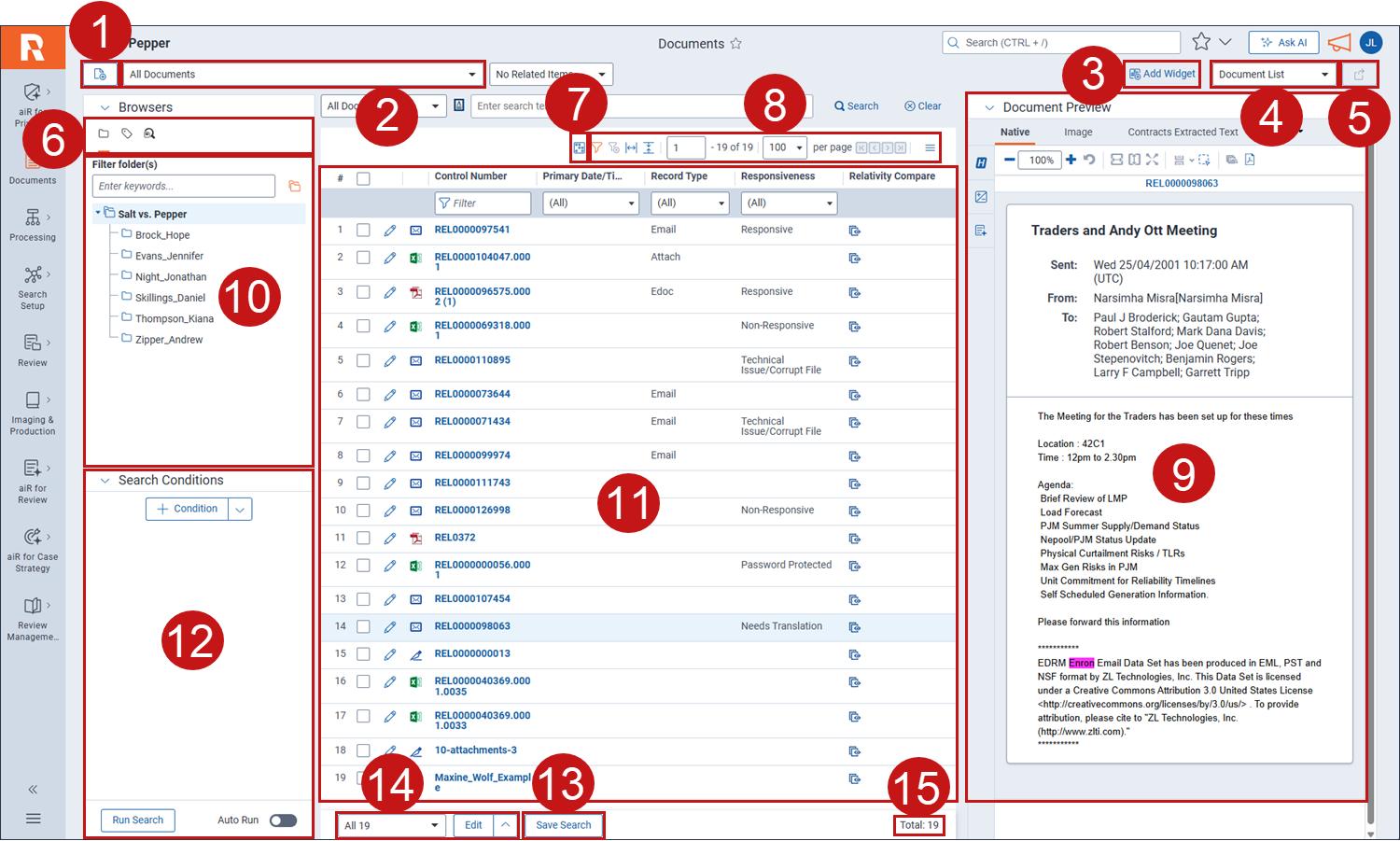This screenshot has width=1400, height=841.
Task: Click the favorites star icon near Ask AI
Action: tap(1201, 42)
